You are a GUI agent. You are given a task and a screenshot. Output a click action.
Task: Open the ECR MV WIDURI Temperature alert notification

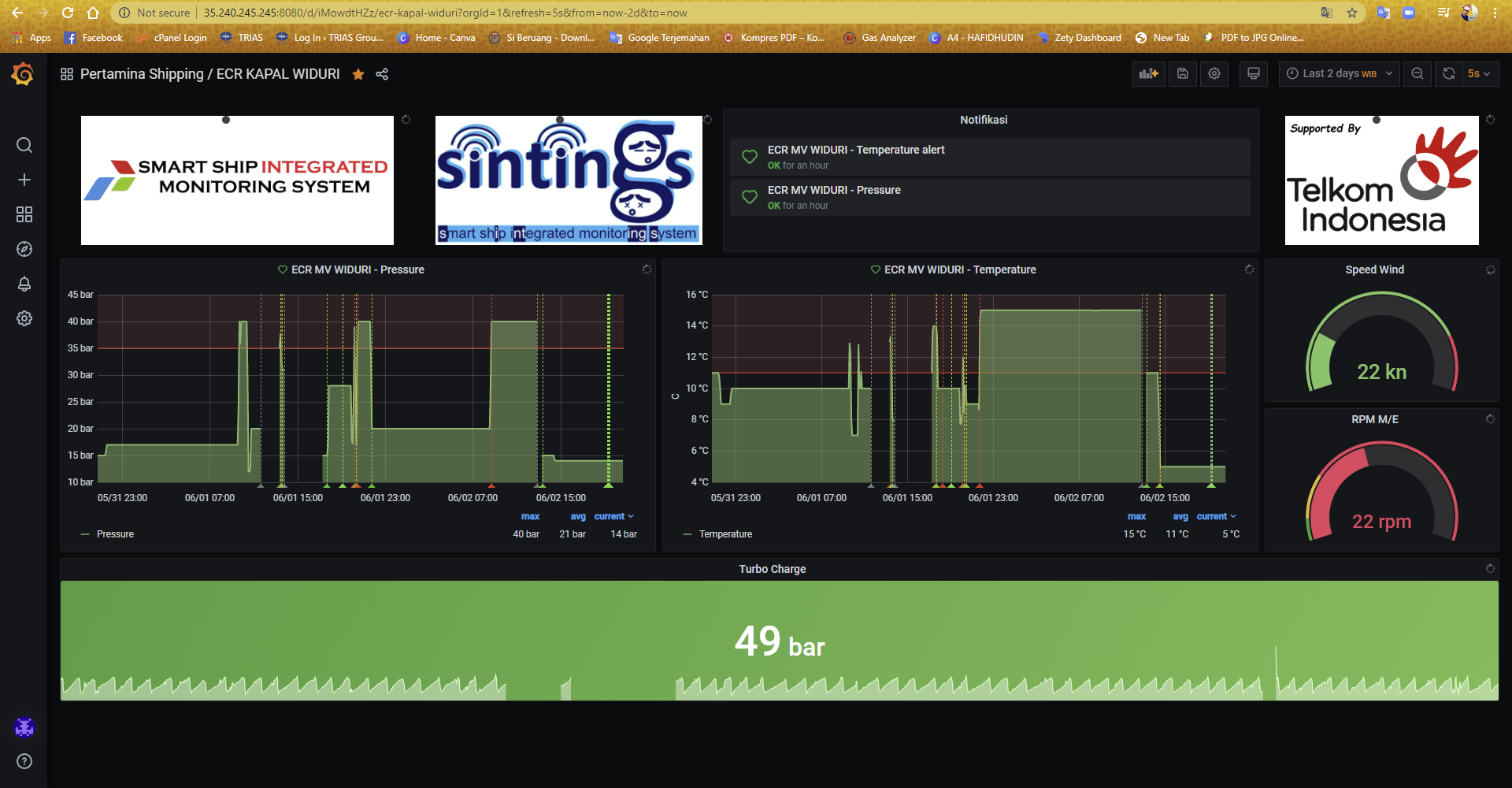(x=856, y=149)
